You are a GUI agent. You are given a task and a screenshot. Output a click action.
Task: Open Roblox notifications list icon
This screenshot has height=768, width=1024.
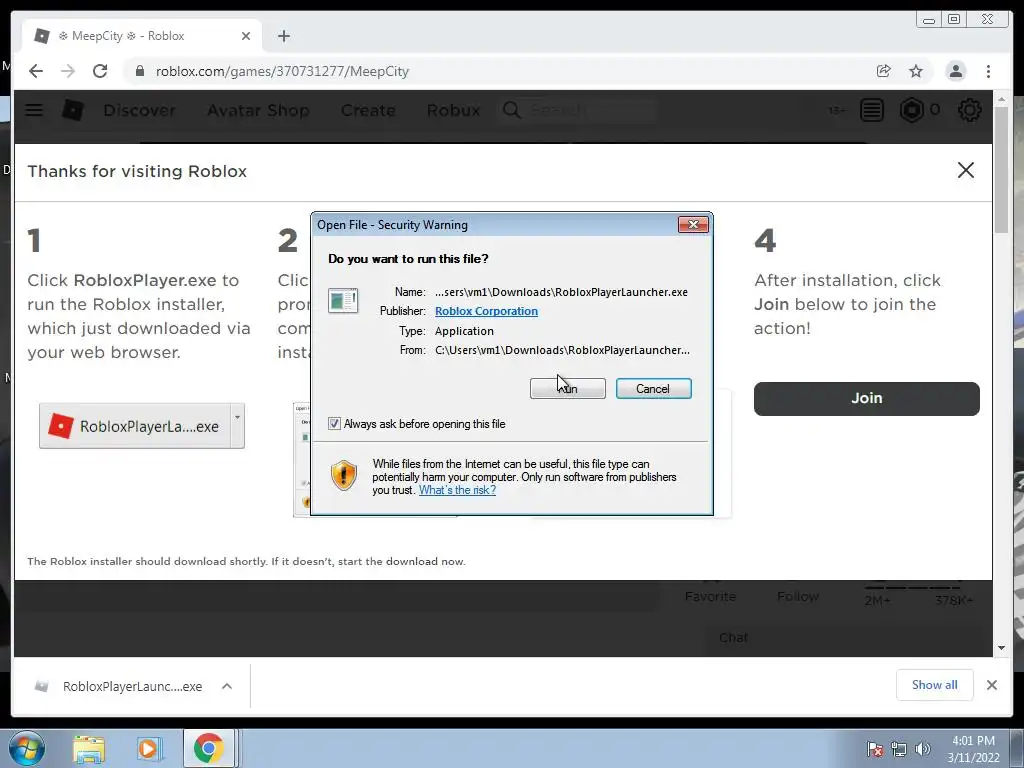point(872,110)
